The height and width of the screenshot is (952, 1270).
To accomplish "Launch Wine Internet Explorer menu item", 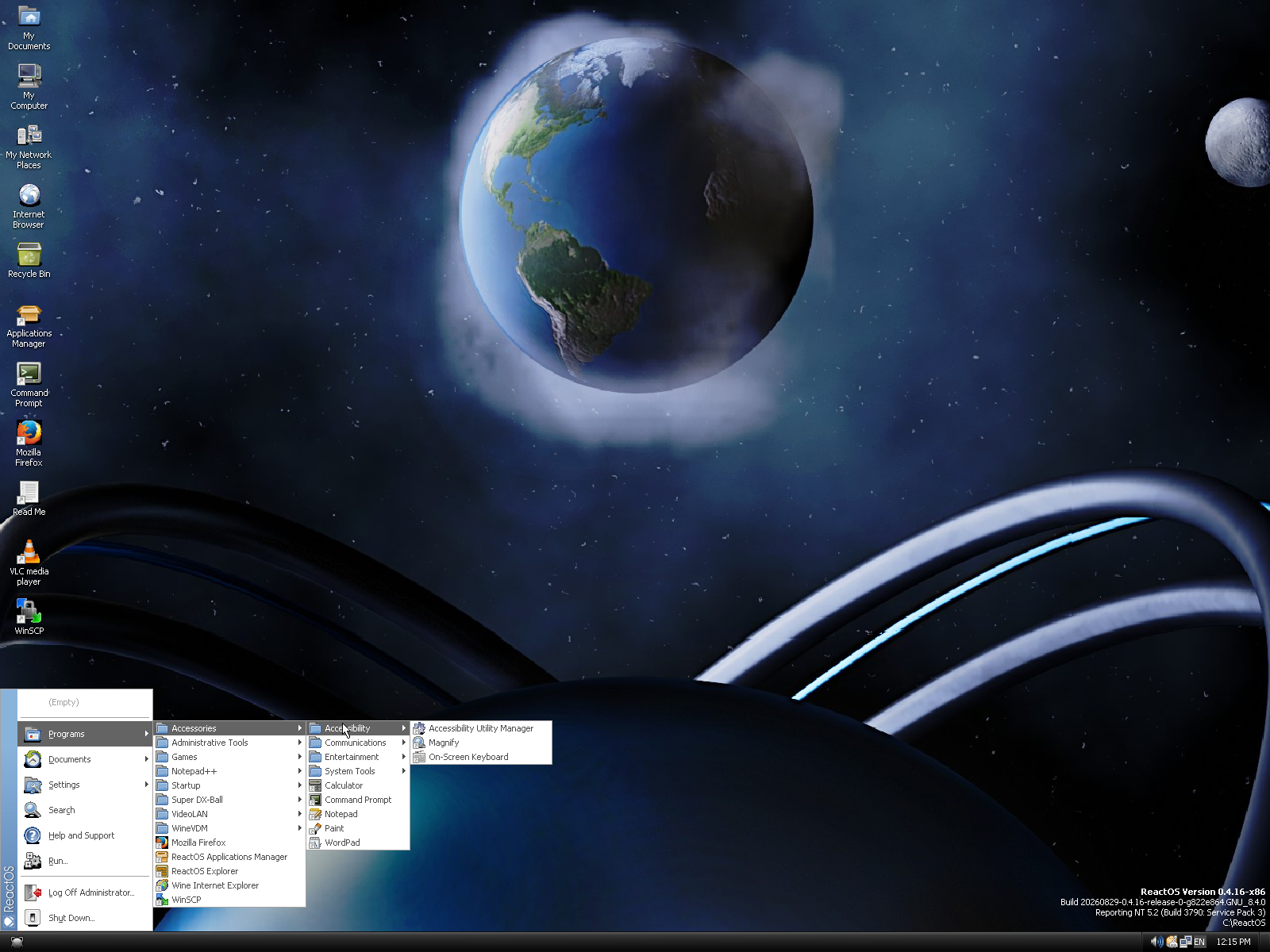I will point(229,885).
